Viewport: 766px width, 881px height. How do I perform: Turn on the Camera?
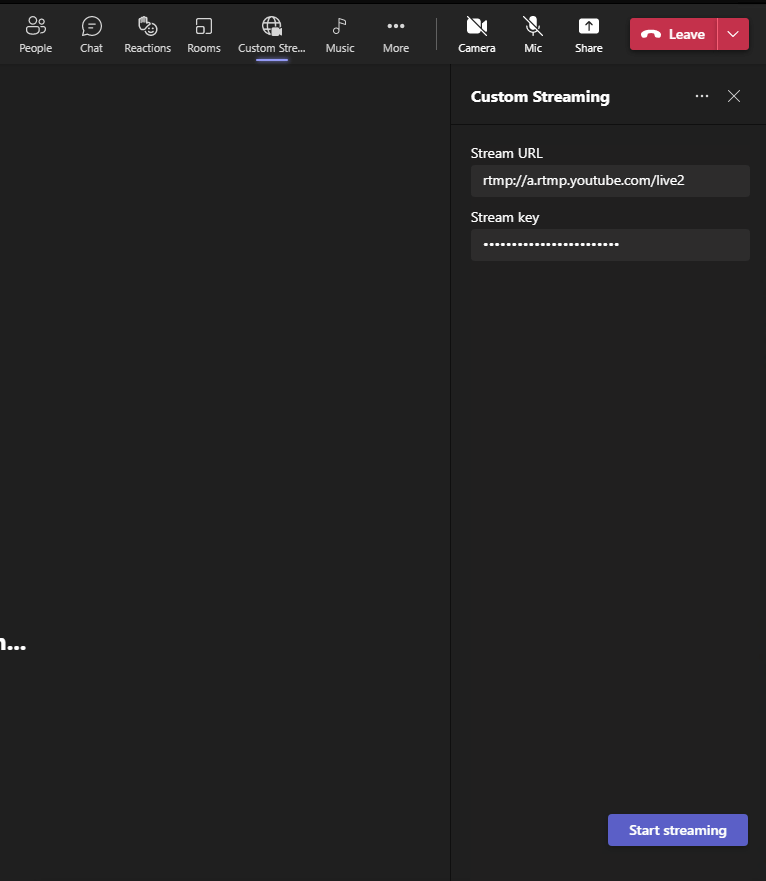pos(477,34)
